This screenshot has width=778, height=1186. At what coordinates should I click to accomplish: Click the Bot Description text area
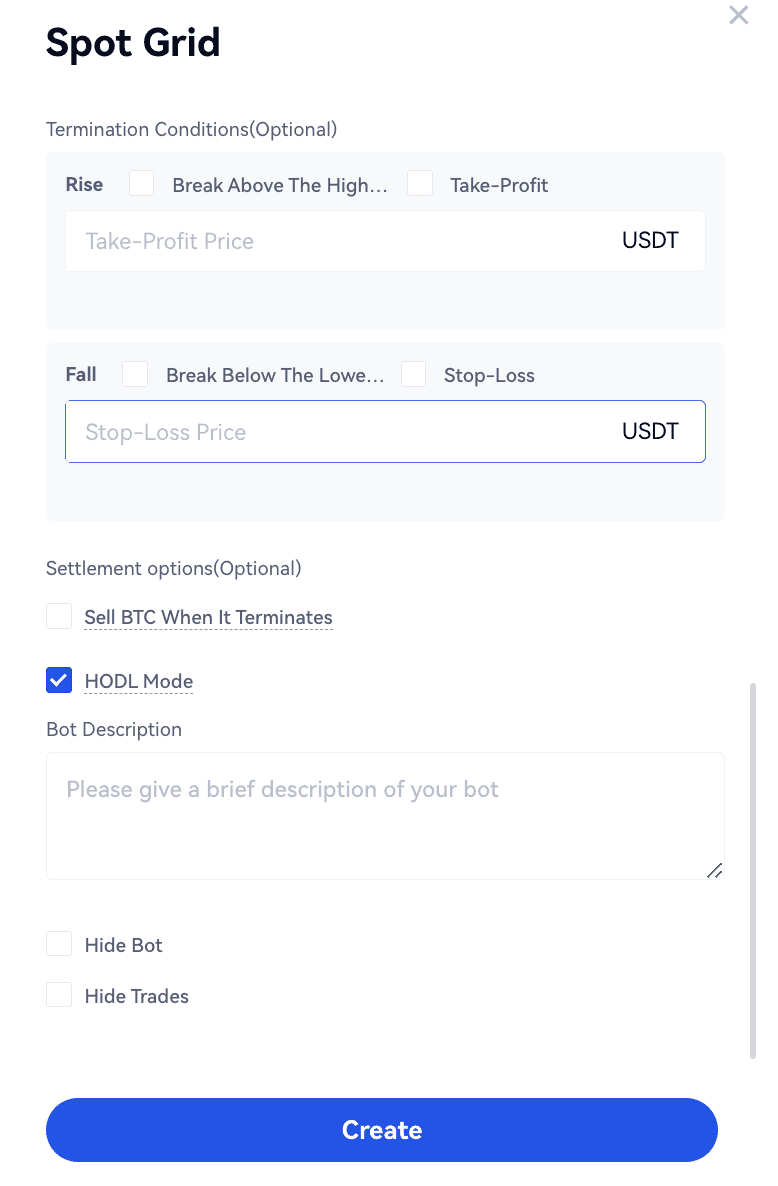[385, 816]
